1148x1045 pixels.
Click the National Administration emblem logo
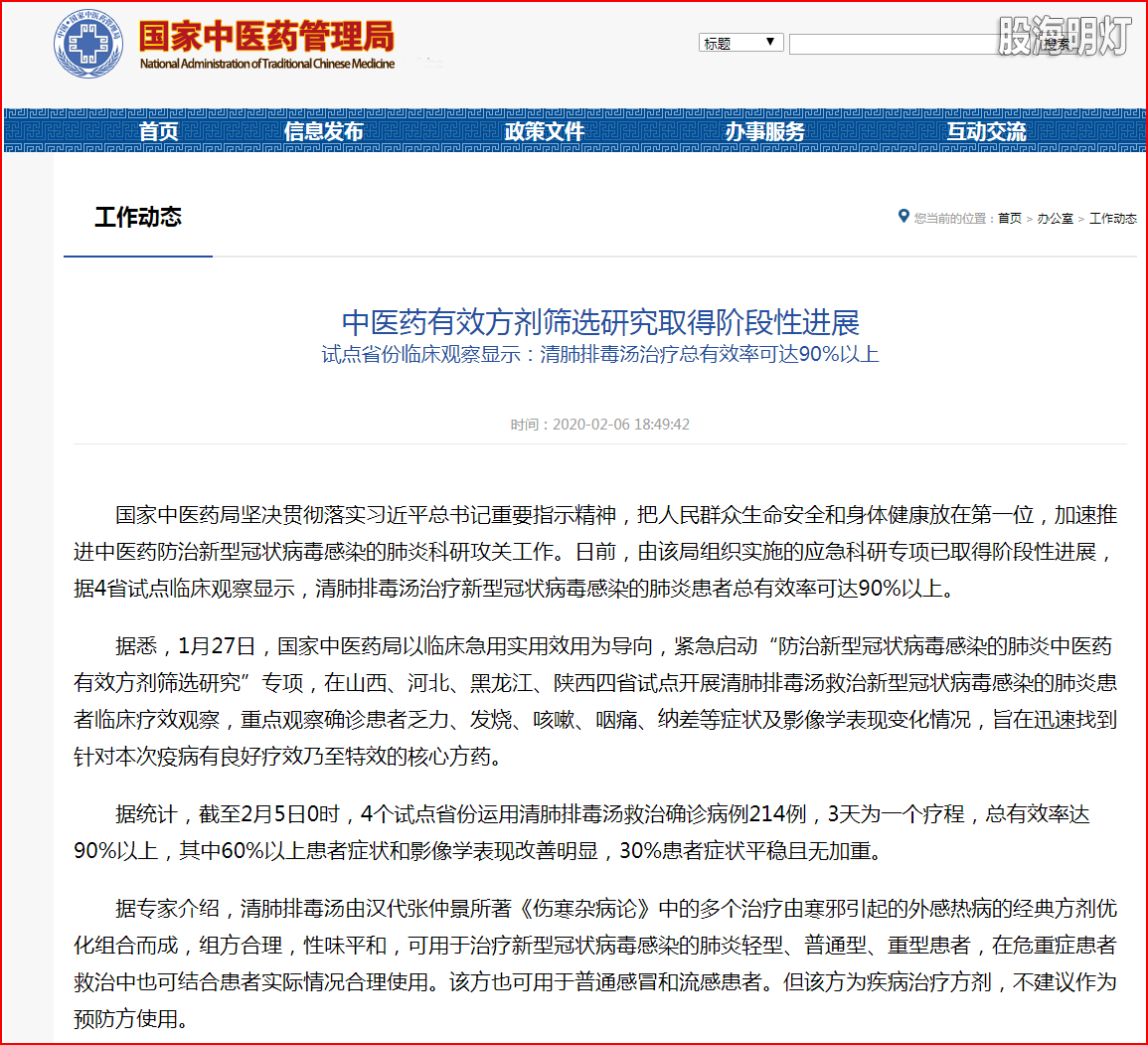[88, 44]
